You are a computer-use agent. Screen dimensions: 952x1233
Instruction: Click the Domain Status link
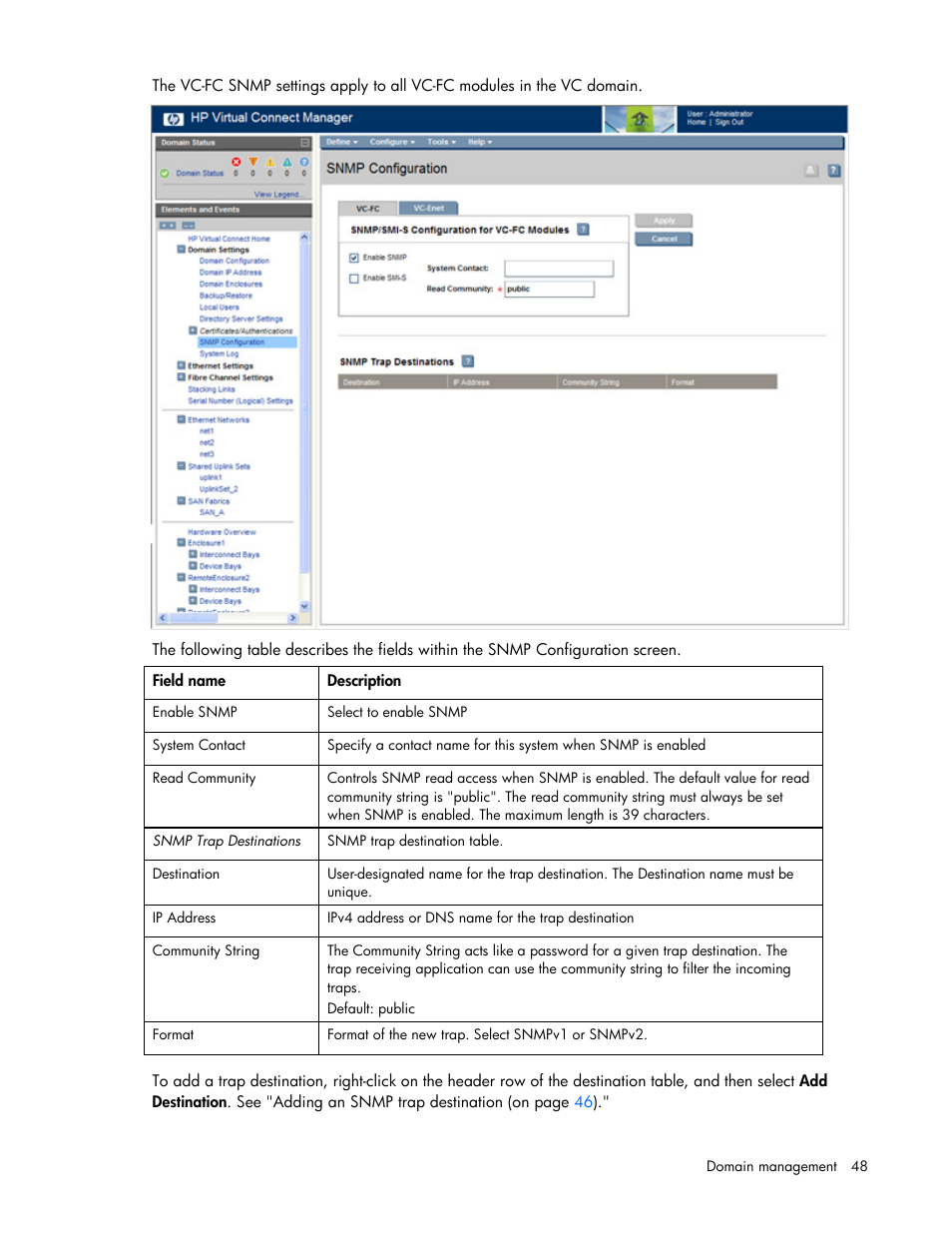(200, 174)
